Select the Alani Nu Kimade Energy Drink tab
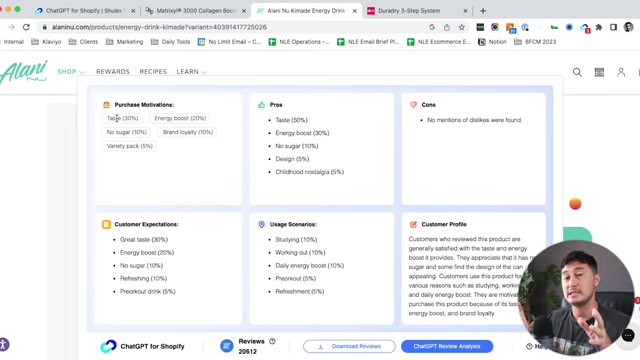Viewport: 640px width, 360px height. coord(306,11)
